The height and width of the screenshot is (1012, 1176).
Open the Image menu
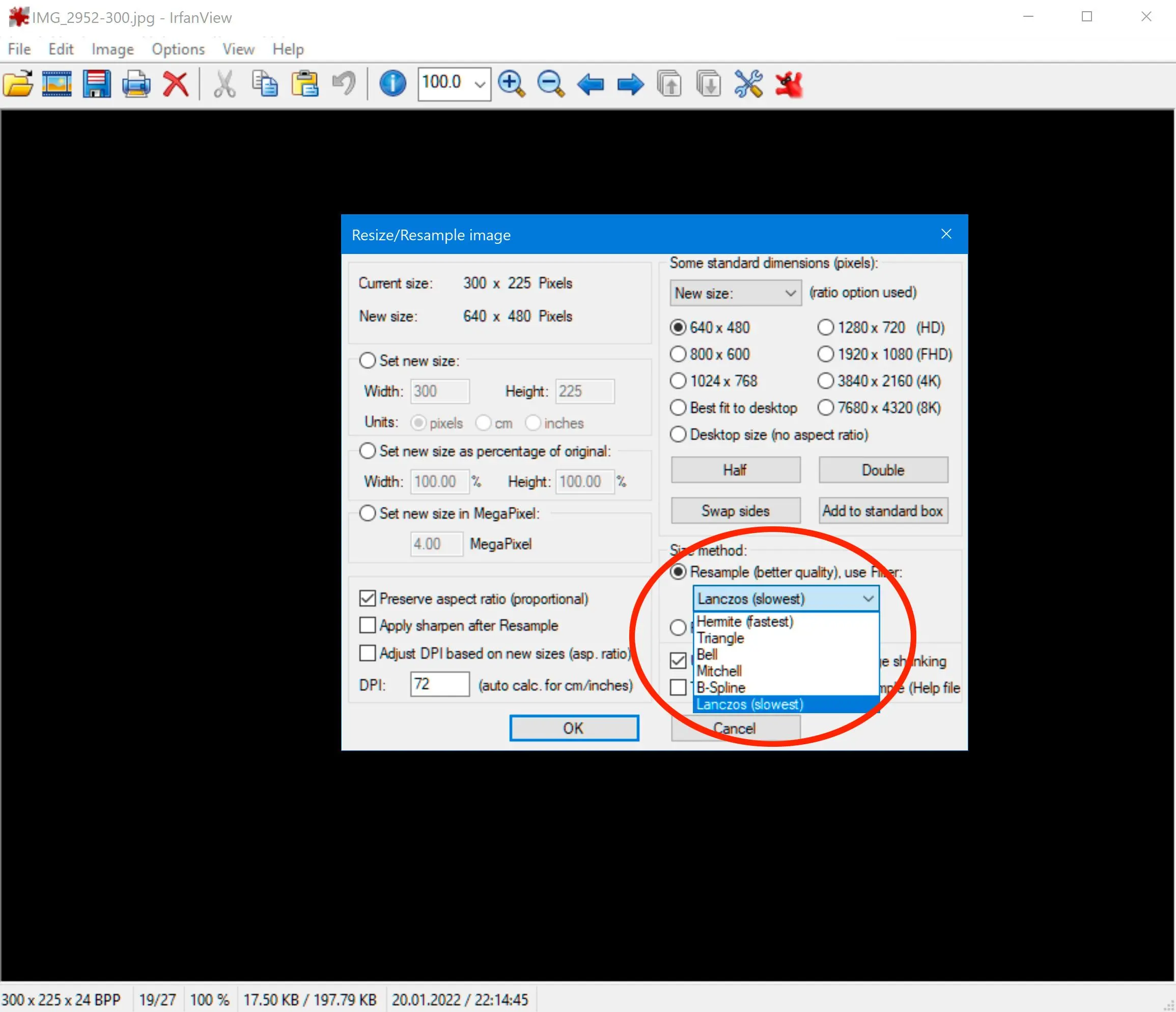coord(112,48)
